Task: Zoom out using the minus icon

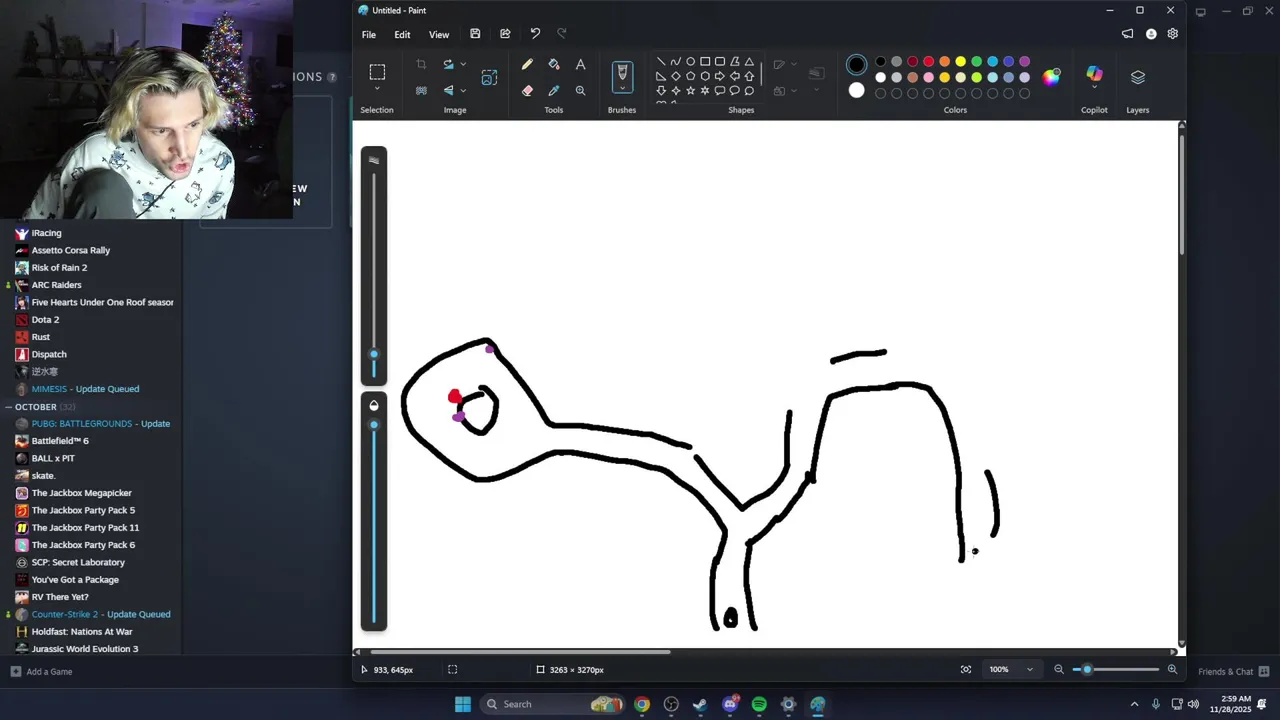Action: (1059, 670)
